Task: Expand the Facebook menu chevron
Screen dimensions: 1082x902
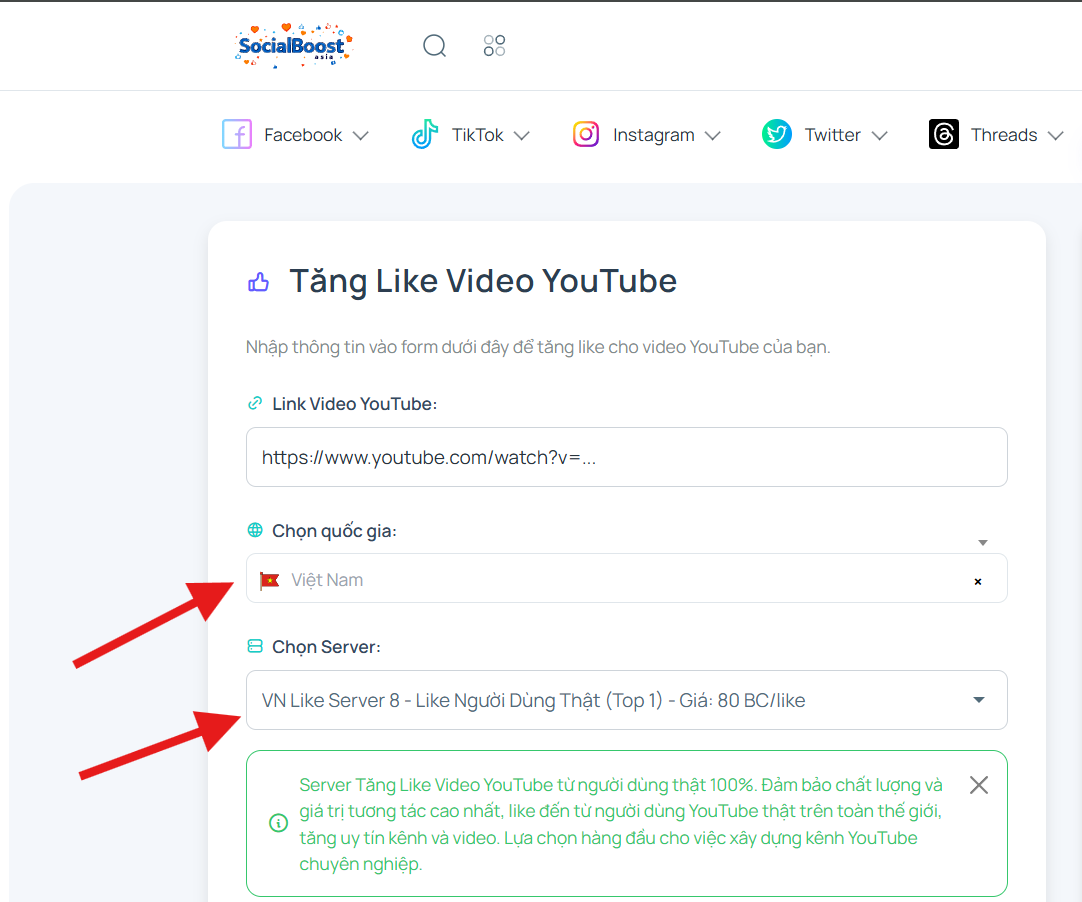Action: click(360, 135)
